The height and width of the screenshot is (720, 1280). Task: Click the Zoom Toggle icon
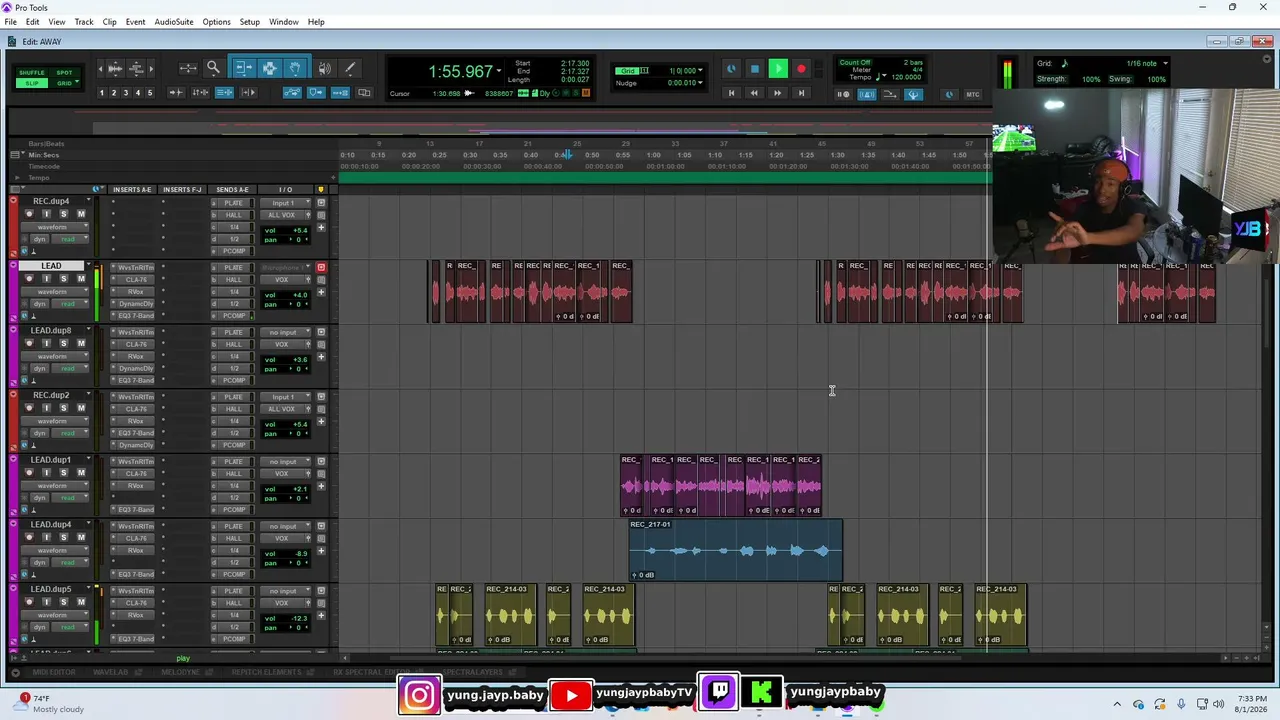(188, 68)
